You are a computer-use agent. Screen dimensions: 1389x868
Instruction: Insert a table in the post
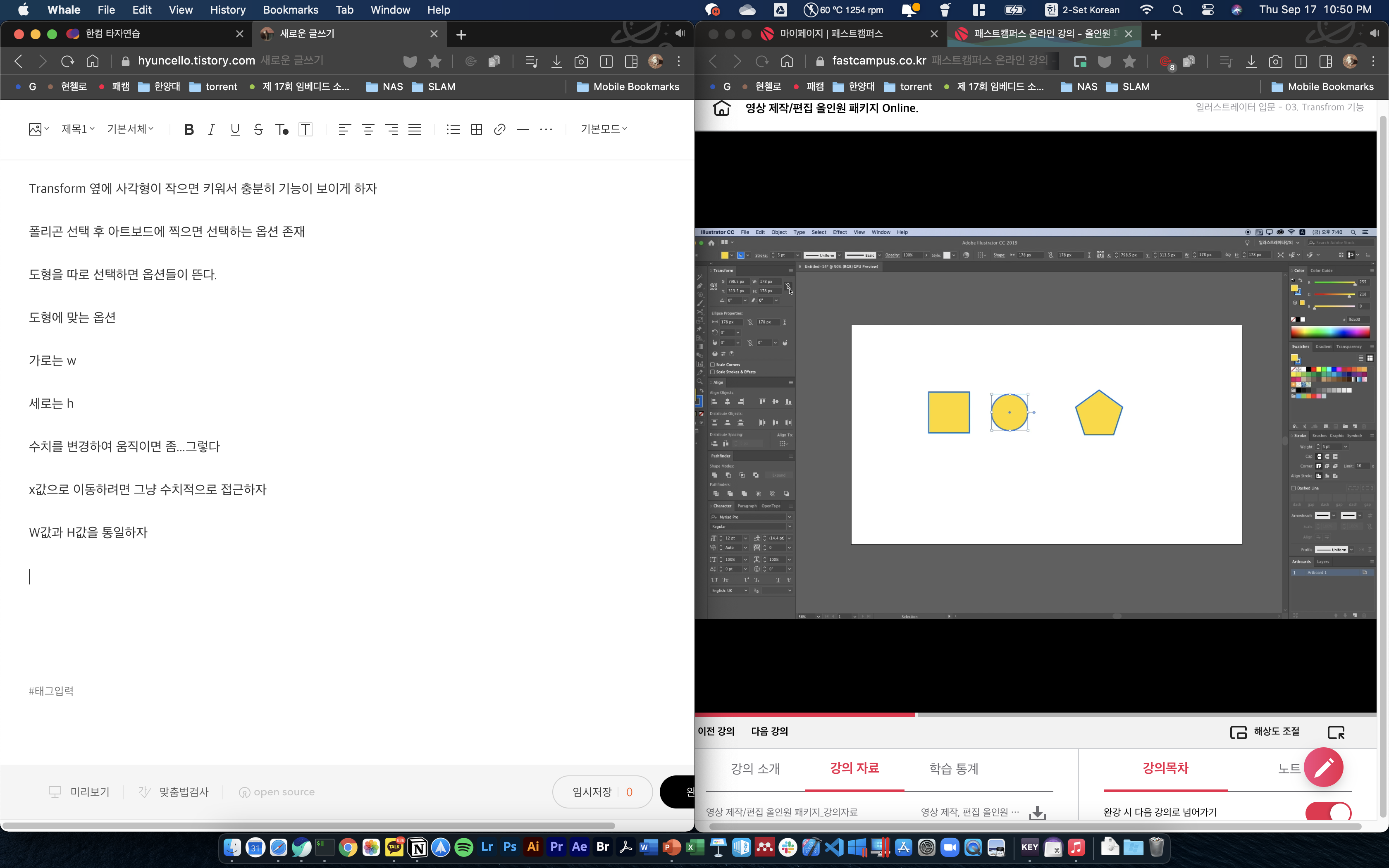476,129
